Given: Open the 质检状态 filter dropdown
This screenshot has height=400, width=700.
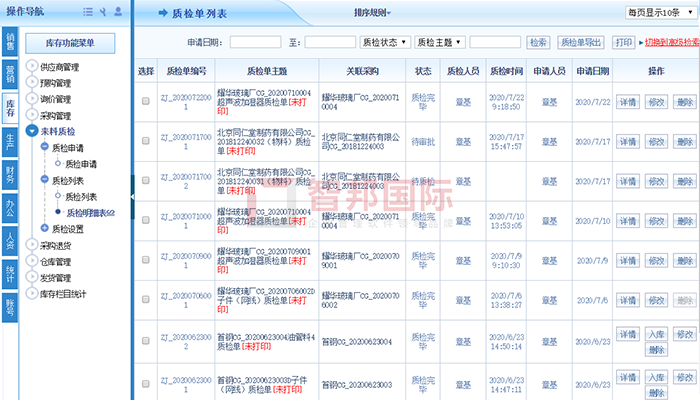Looking at the screenshot, I should click(x=385, y=42).
